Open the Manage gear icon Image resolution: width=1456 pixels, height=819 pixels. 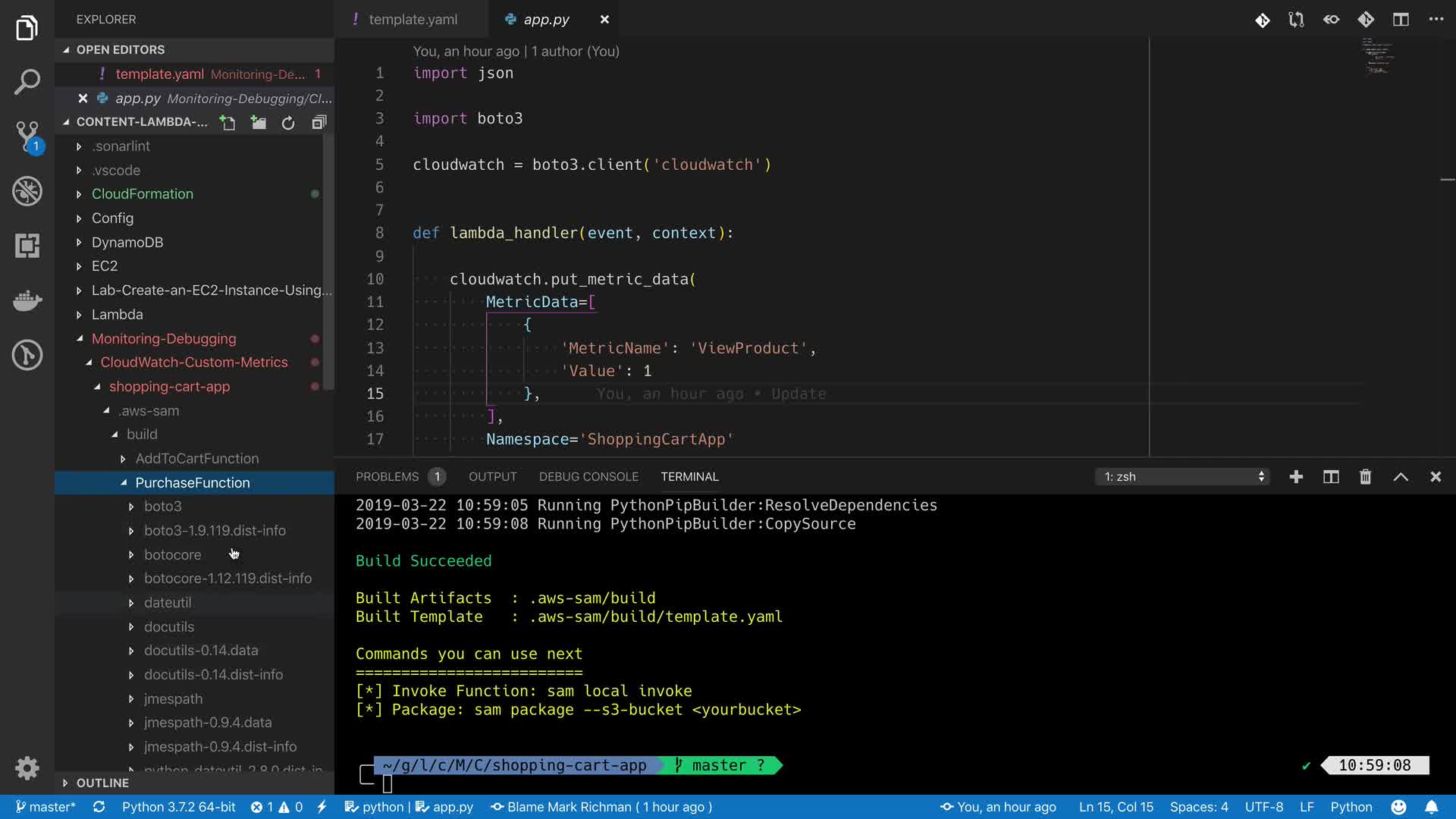(27, 767)
